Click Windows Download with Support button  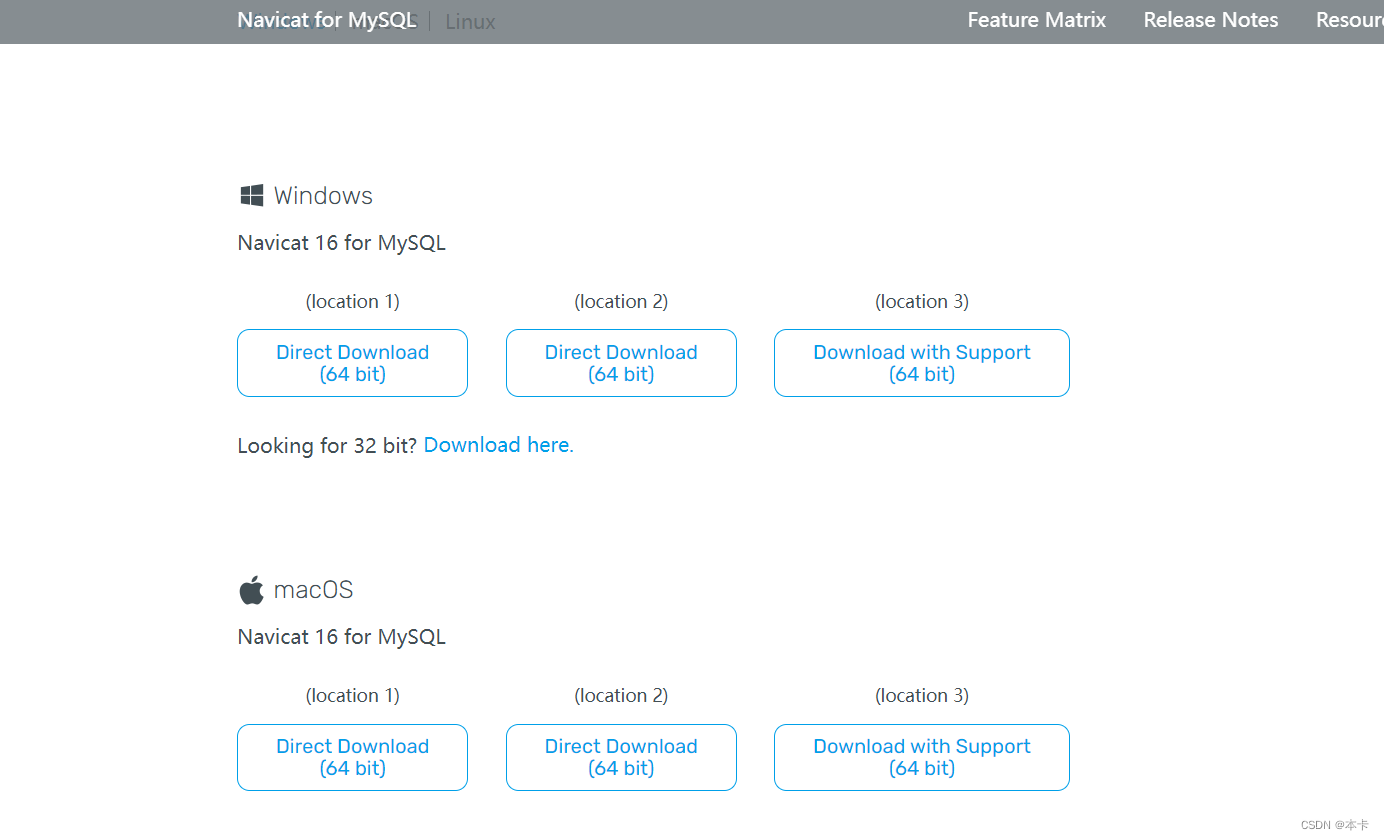coord(922,363)
